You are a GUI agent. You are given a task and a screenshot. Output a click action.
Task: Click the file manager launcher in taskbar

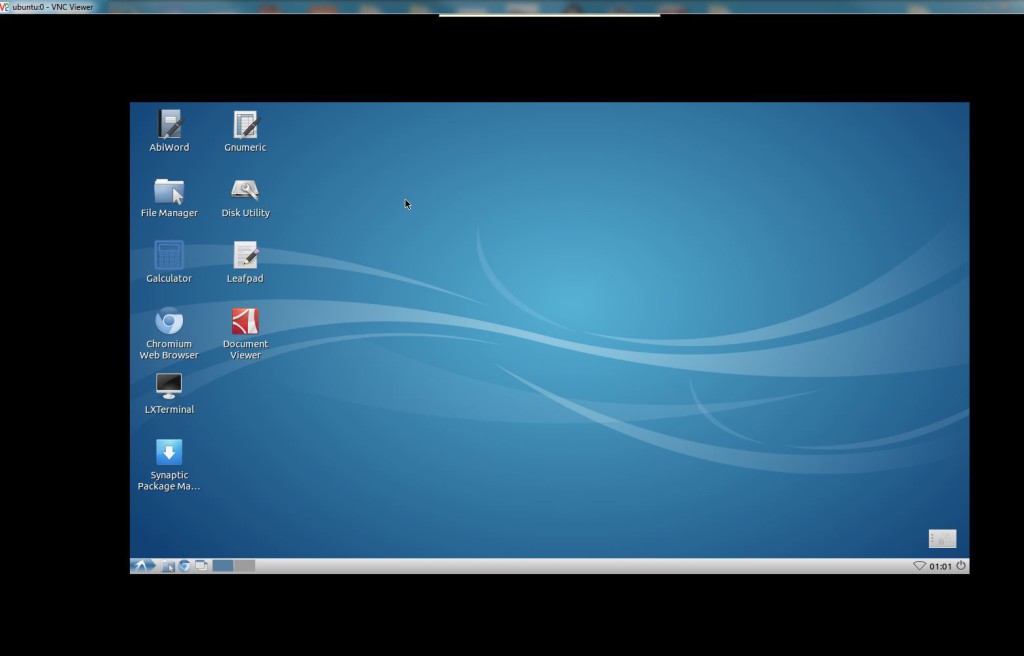[168, 566]
